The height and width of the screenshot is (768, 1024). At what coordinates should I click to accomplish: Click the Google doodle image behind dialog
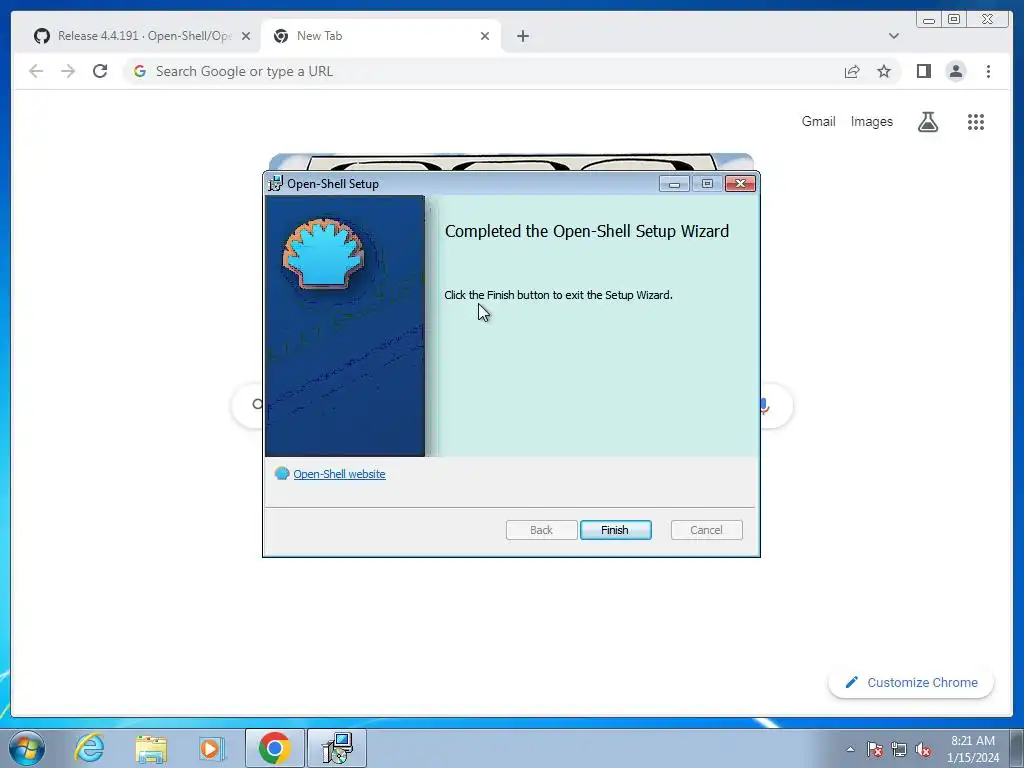[511, 162]
